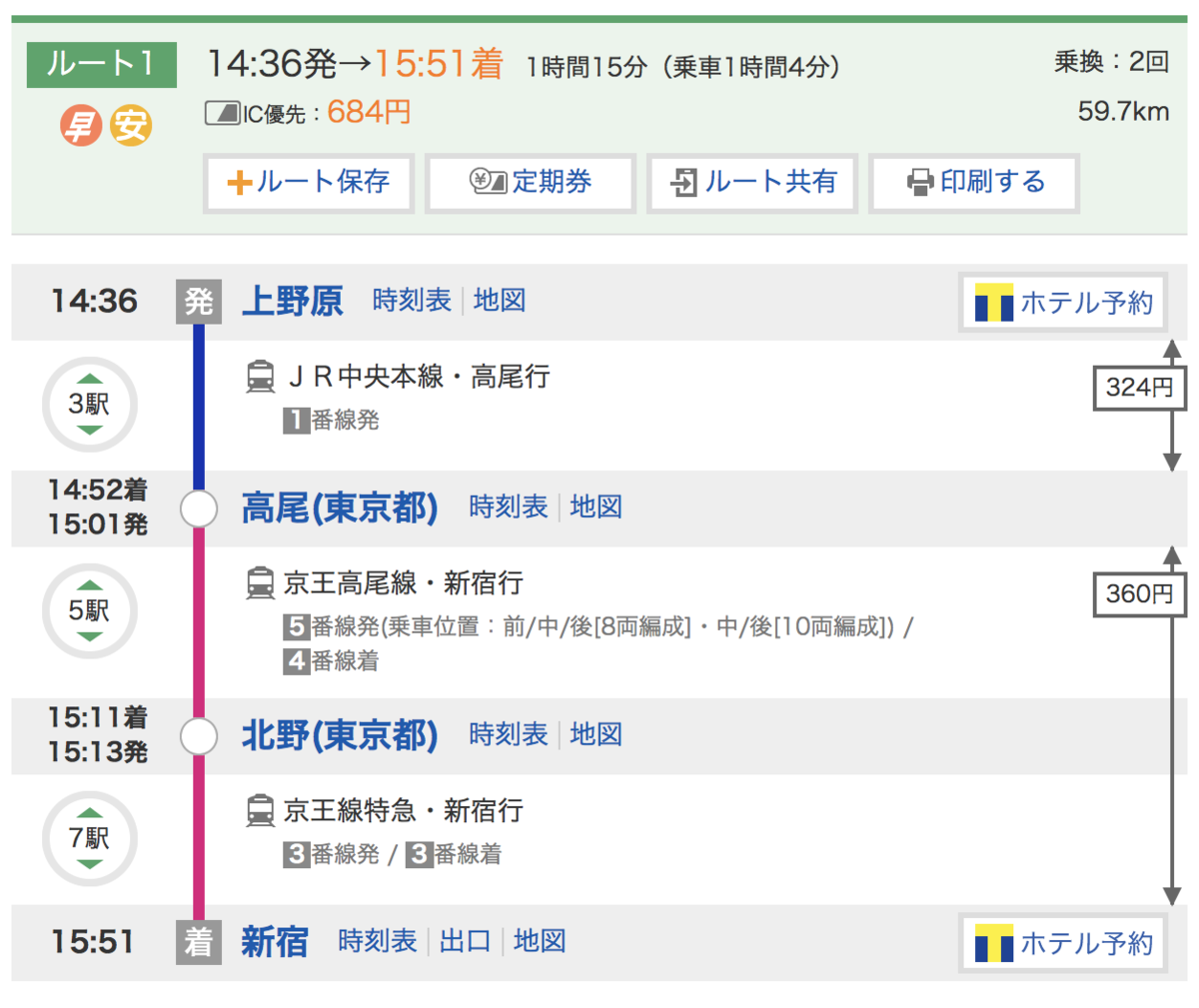Click the yellow 安 cheapest-route badge
The image size is (1199, 1008).
131,126
